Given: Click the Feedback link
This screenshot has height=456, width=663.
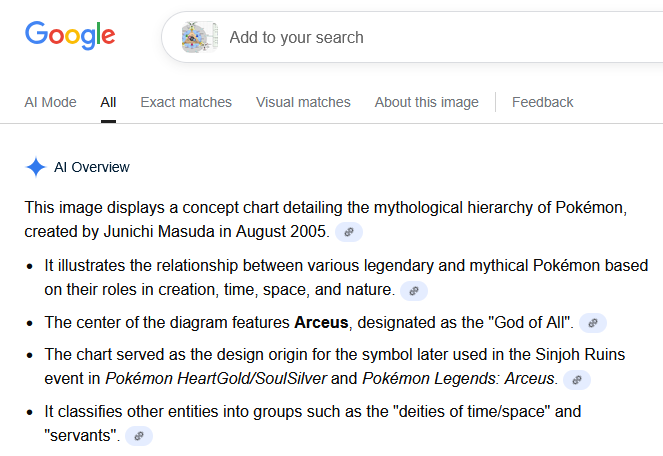Looking at the screenshot, I should (542, 102).
